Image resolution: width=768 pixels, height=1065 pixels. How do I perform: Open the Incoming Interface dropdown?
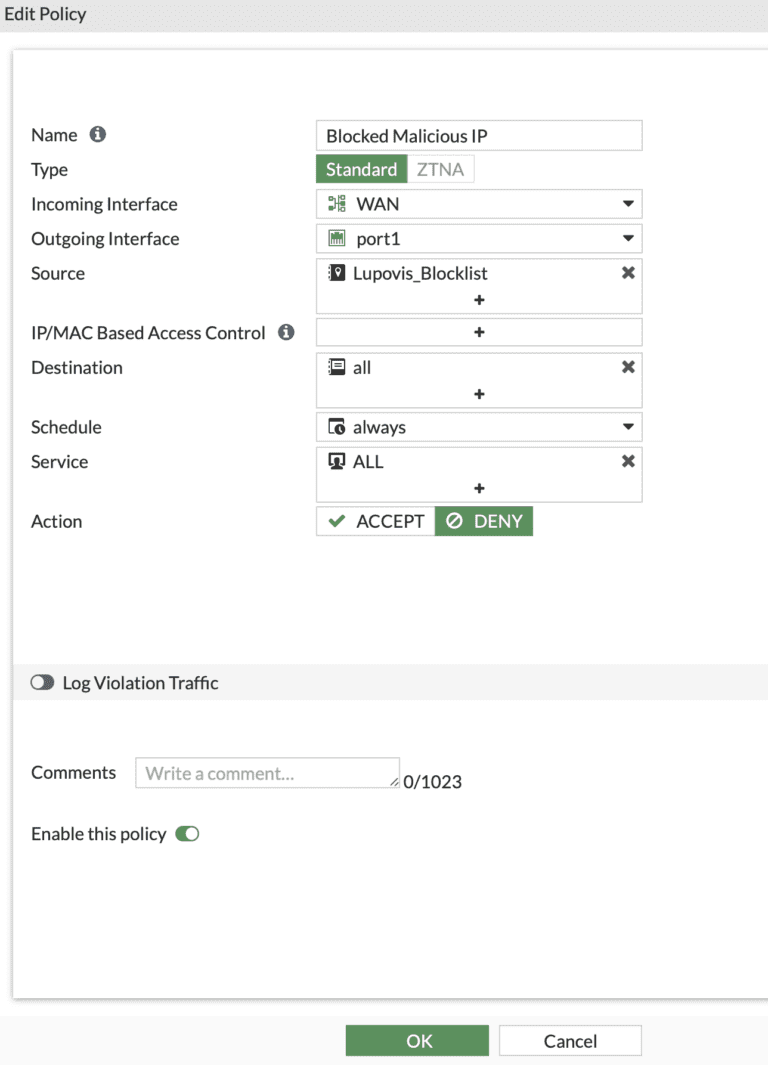(630, 203)
